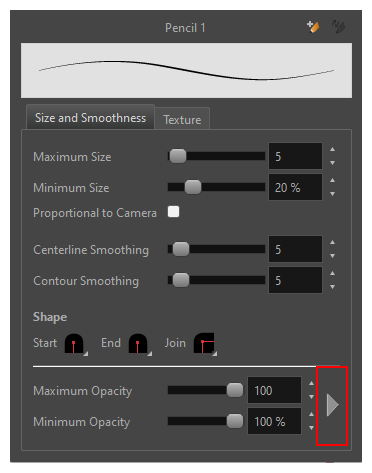Click the arrow beside the opacity settings

pos(332,405)
